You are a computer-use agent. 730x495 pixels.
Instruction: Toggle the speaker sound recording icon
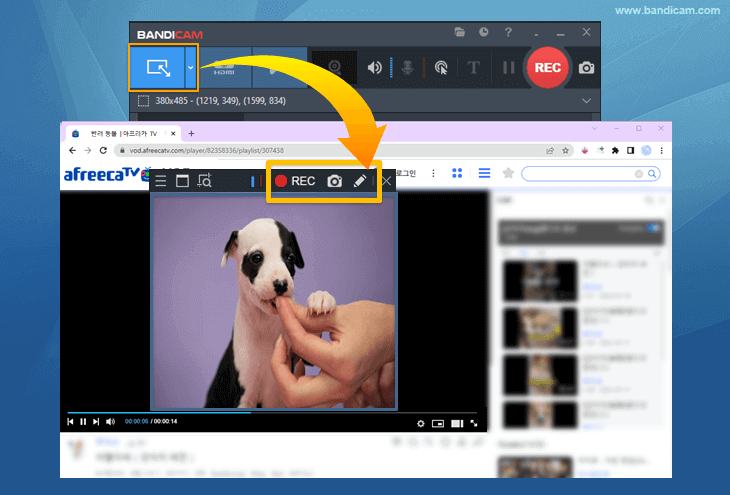pos(374,68)
